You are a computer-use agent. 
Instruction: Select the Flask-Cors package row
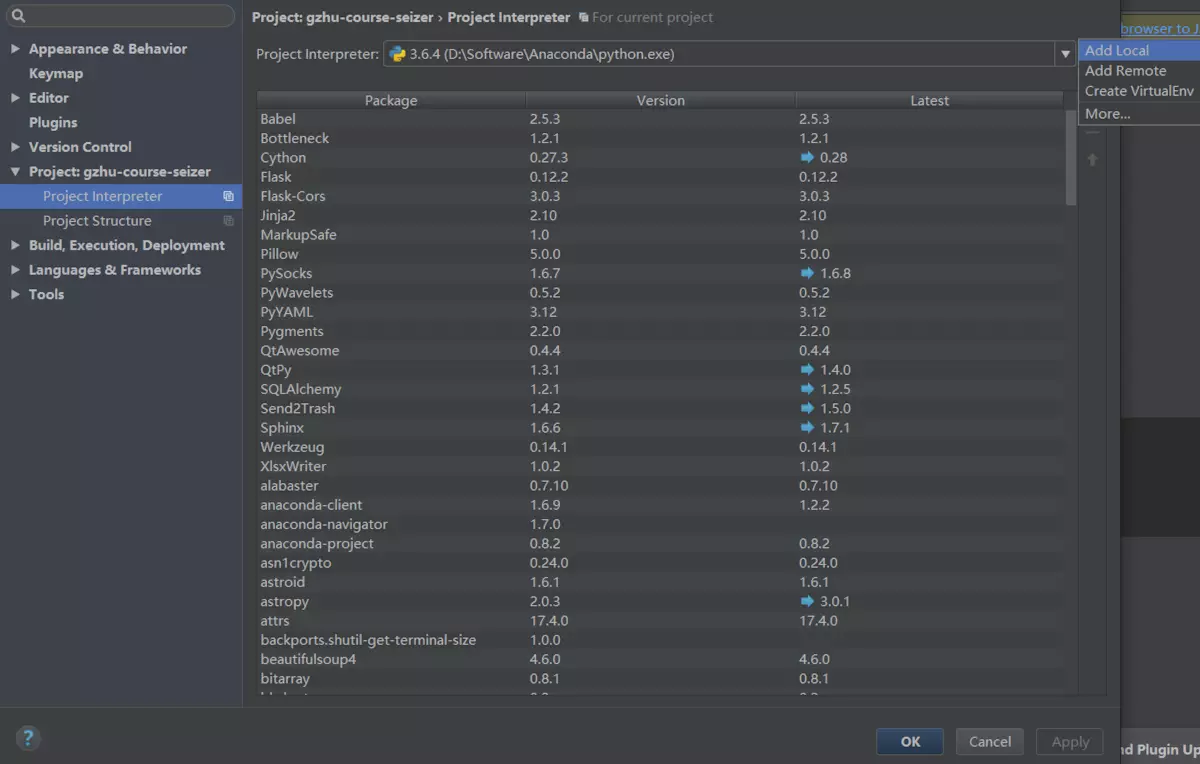pos(661,196)
